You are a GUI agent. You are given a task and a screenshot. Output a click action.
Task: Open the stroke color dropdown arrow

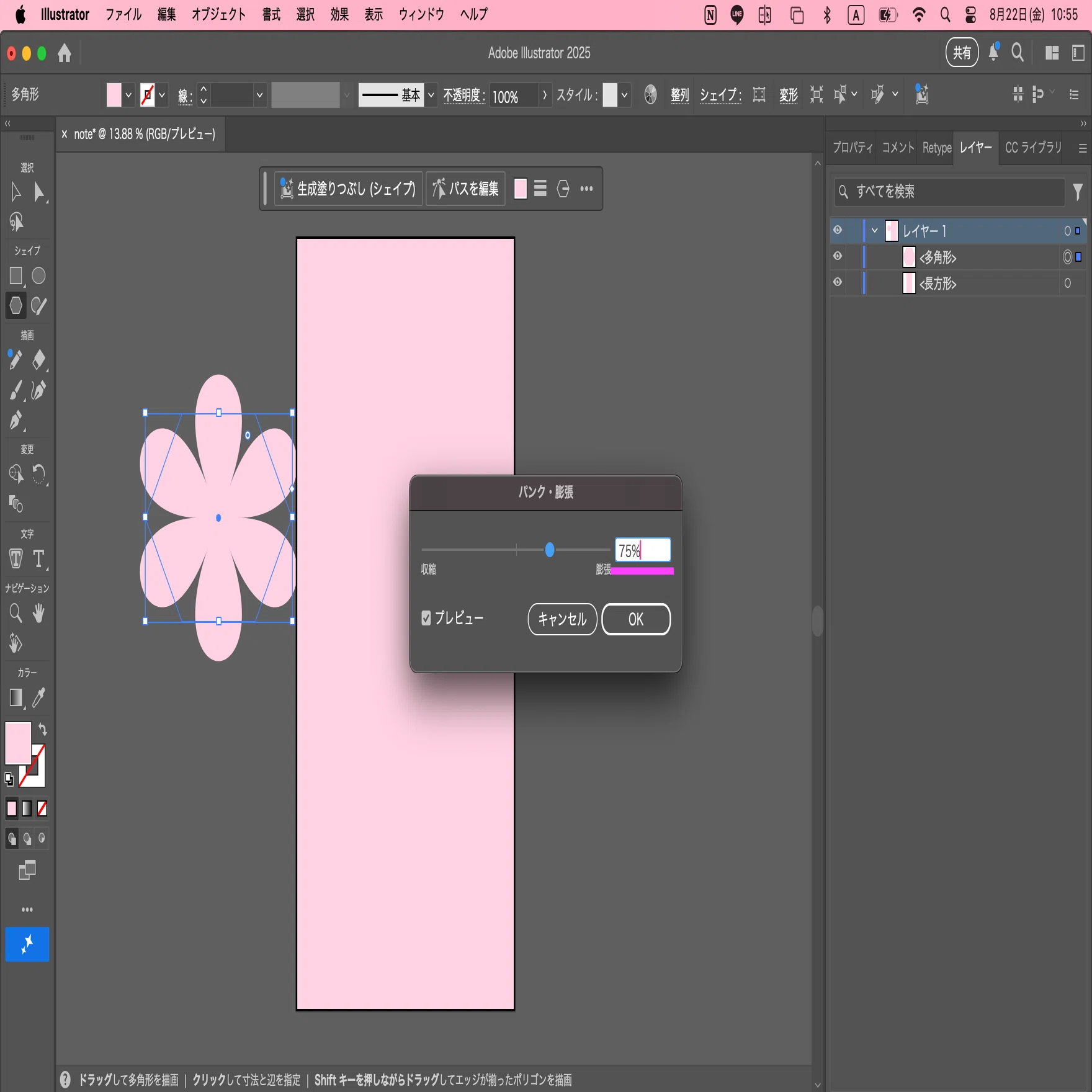162,95
